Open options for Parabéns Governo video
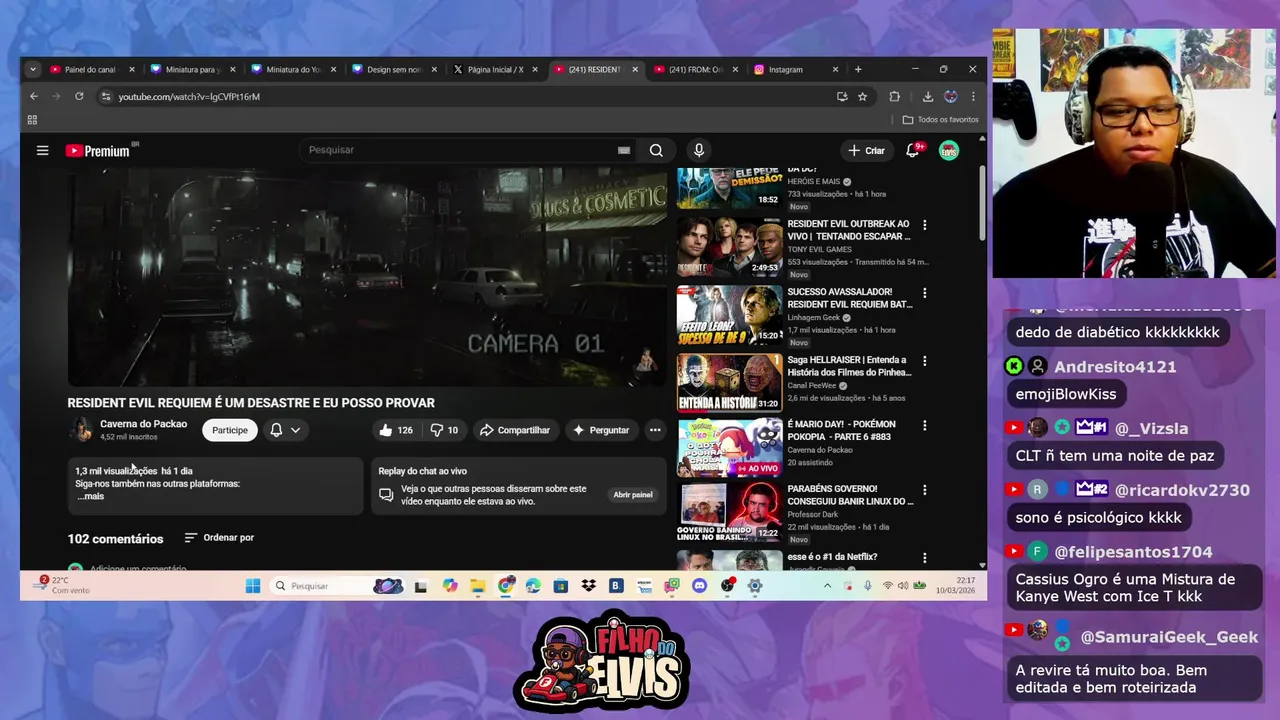The width and height of the screenshot is (1280, 720). tap(924, 490)
